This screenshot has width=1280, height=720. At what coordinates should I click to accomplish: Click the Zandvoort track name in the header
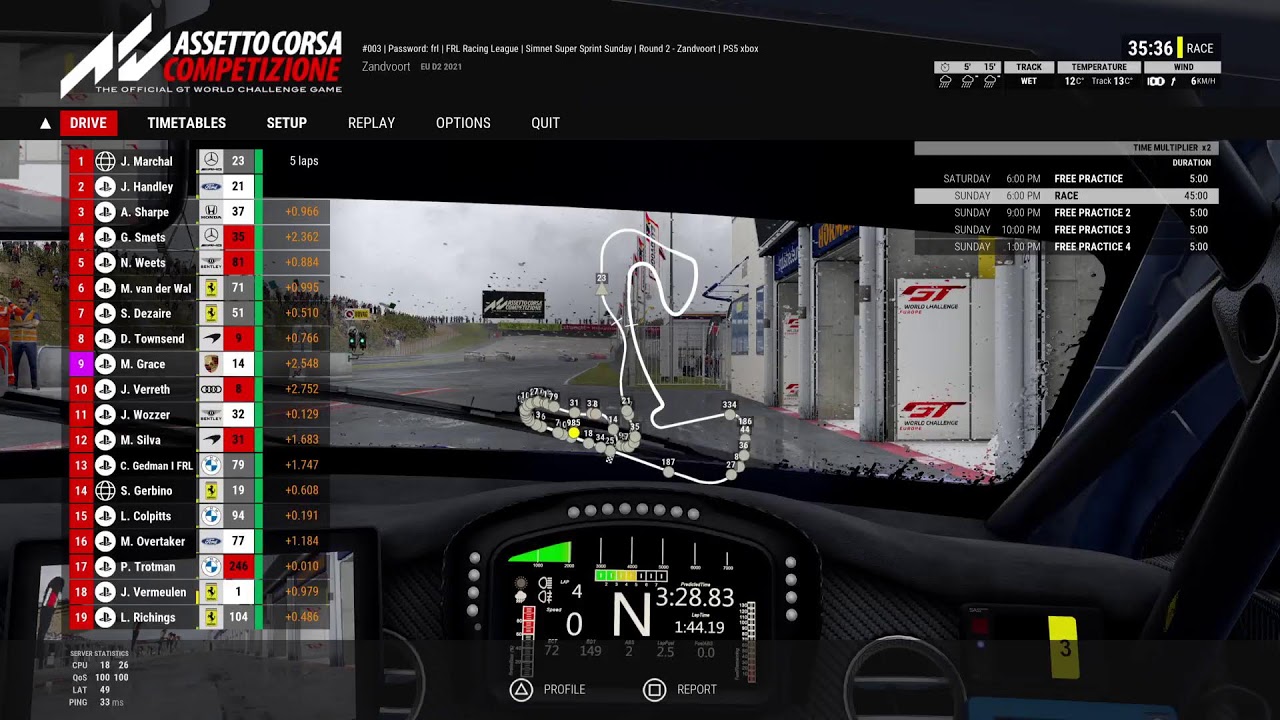pyautogui.click(x=386, y=66)
